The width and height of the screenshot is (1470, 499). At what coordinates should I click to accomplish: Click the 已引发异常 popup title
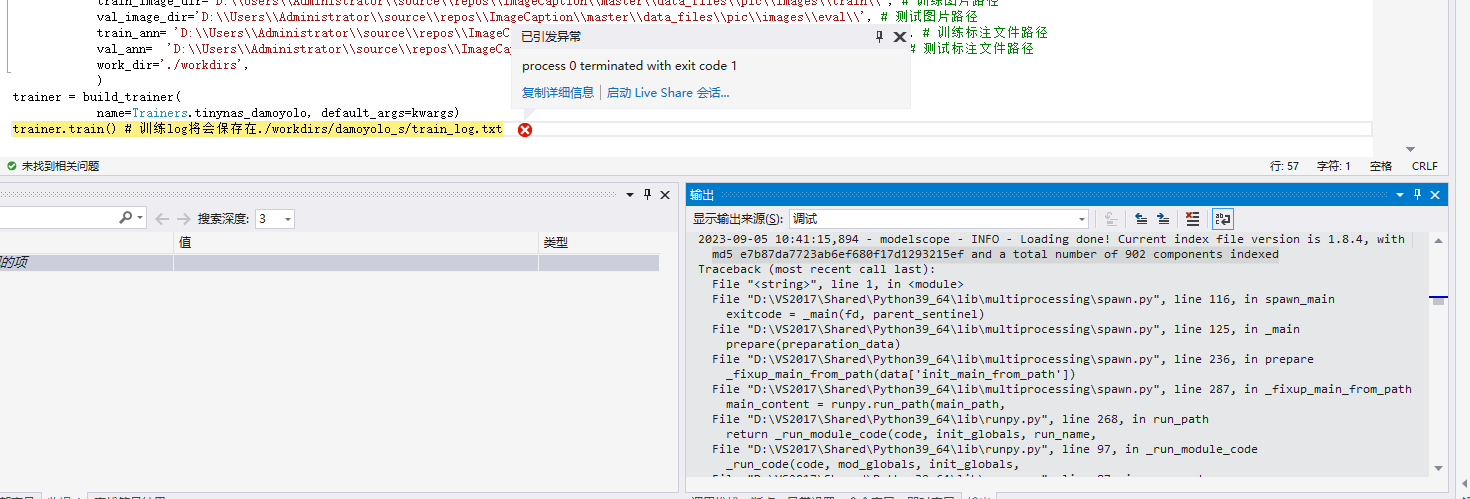point(551,37)
